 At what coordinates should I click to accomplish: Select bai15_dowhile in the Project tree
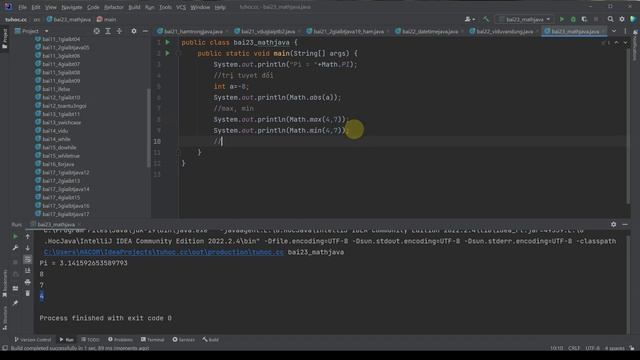(x=59, y=147)
